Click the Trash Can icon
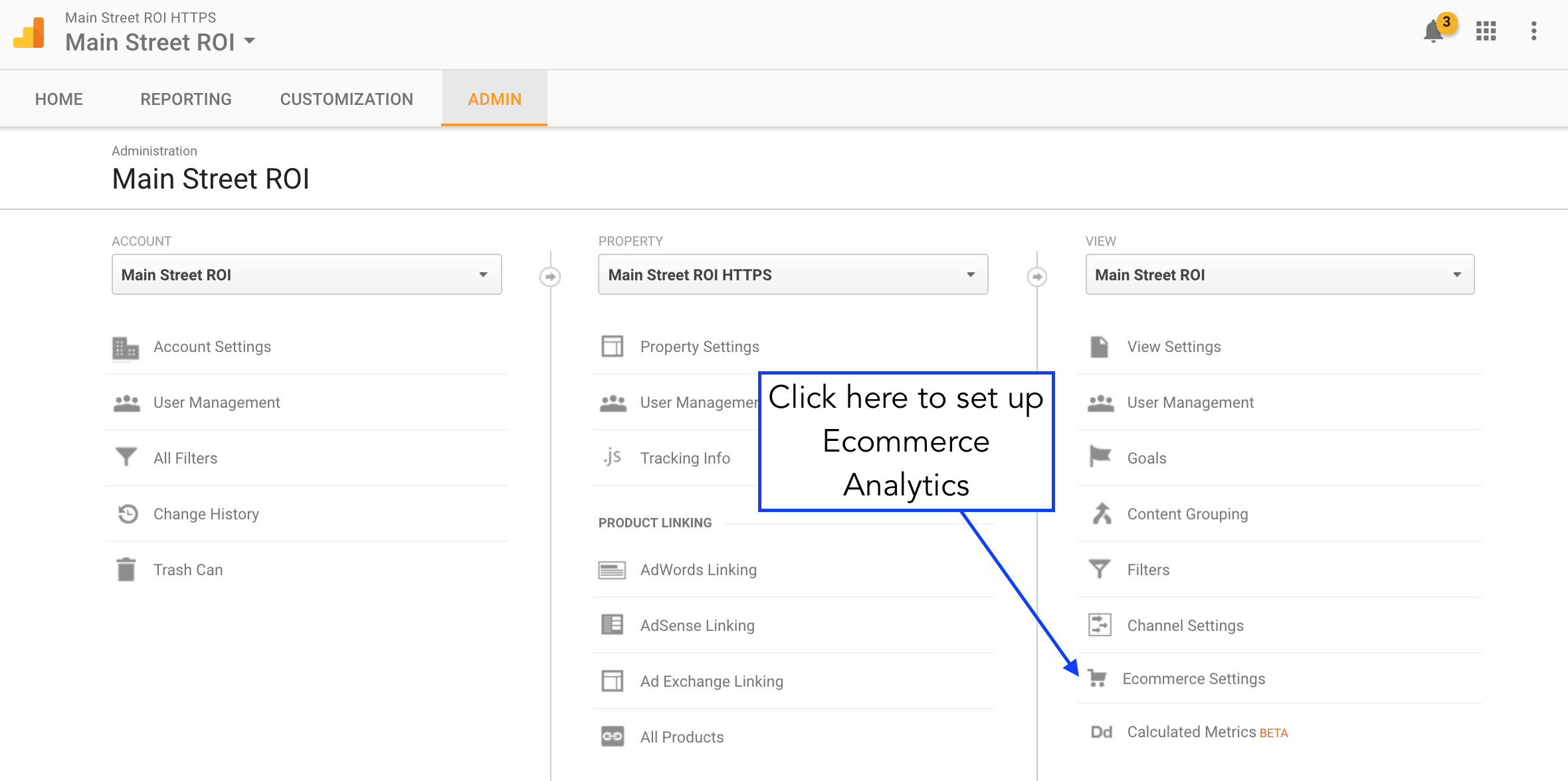The height and width of the screenshot is (781, 1568). (x=126, y=570)
